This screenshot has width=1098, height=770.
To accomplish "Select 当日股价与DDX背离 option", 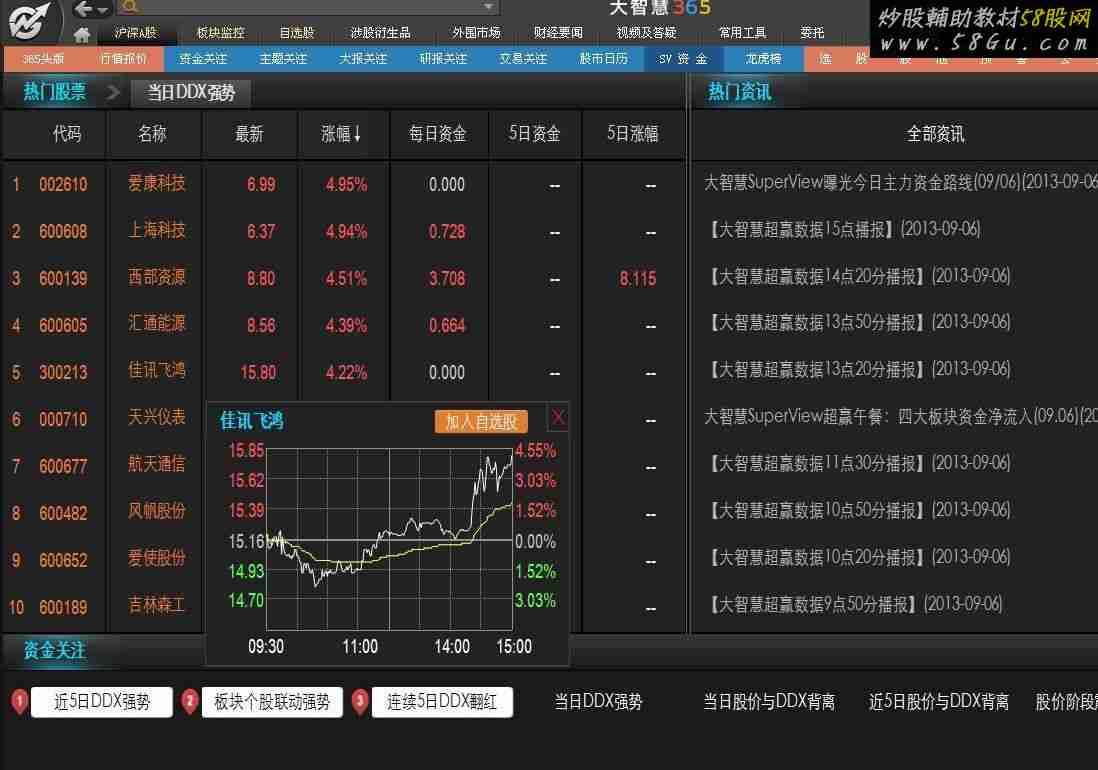I will coord(769,702).
